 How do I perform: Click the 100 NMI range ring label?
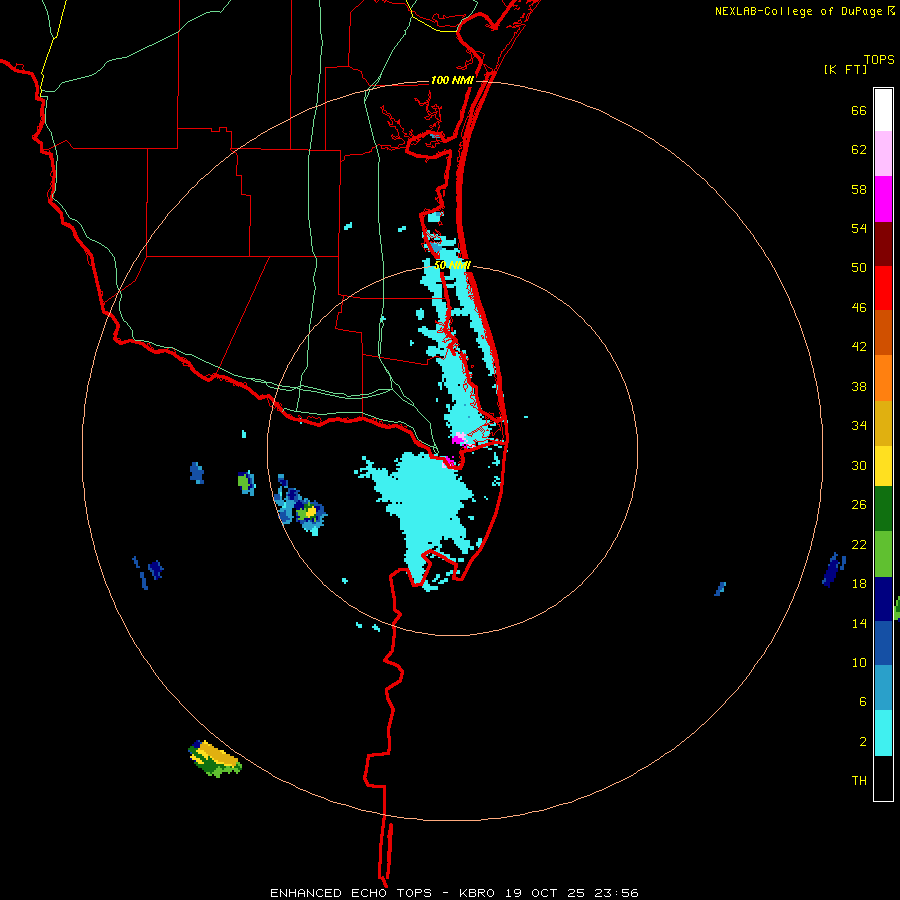452,80
